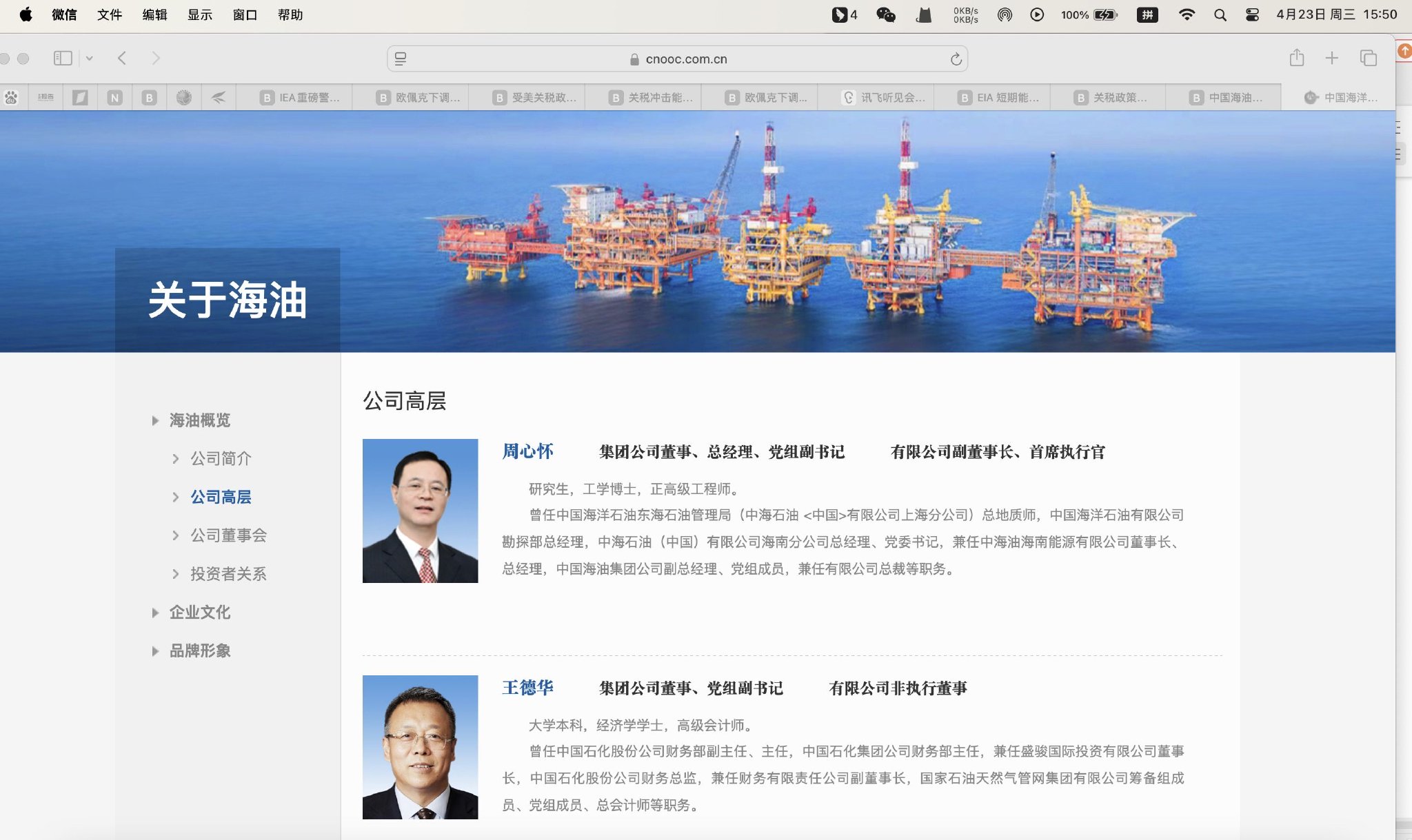The height and width of the screenshot is (840, 1412).
Task: Toggle the input method via 拼 icon
Action: (1148, 14)
